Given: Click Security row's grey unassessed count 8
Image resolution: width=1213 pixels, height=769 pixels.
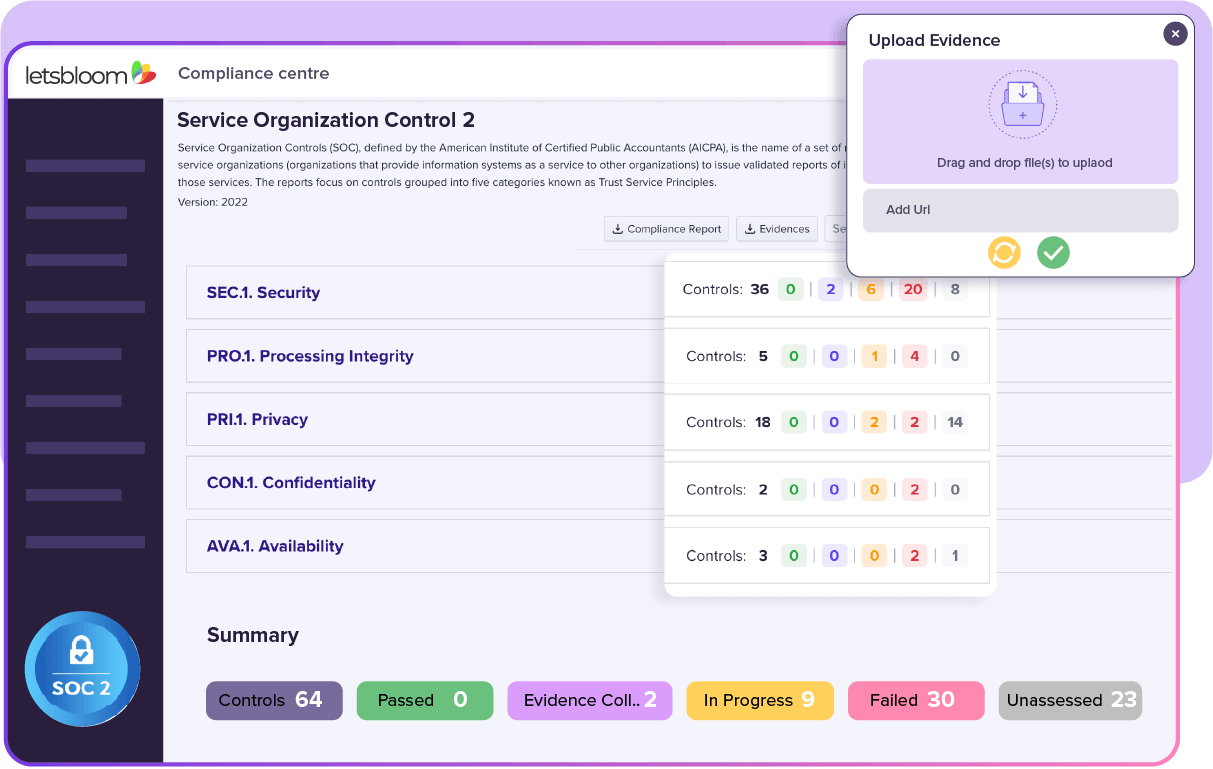Looking at the screenshot, I should (955, 289).
